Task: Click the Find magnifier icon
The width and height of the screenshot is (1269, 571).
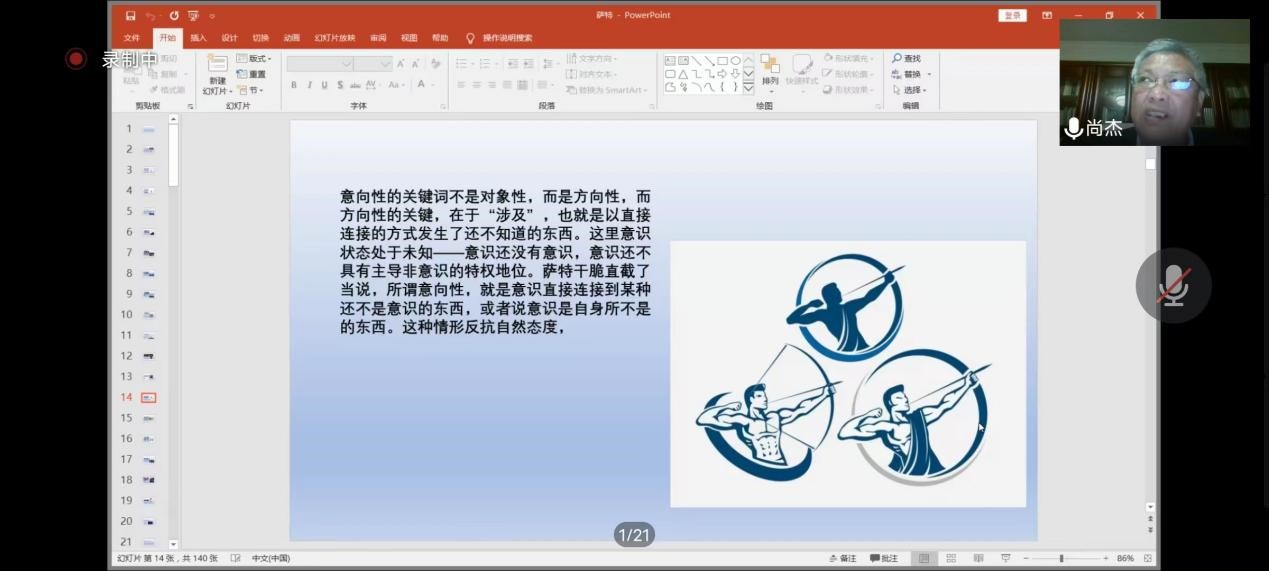Action: pos(897,59)
